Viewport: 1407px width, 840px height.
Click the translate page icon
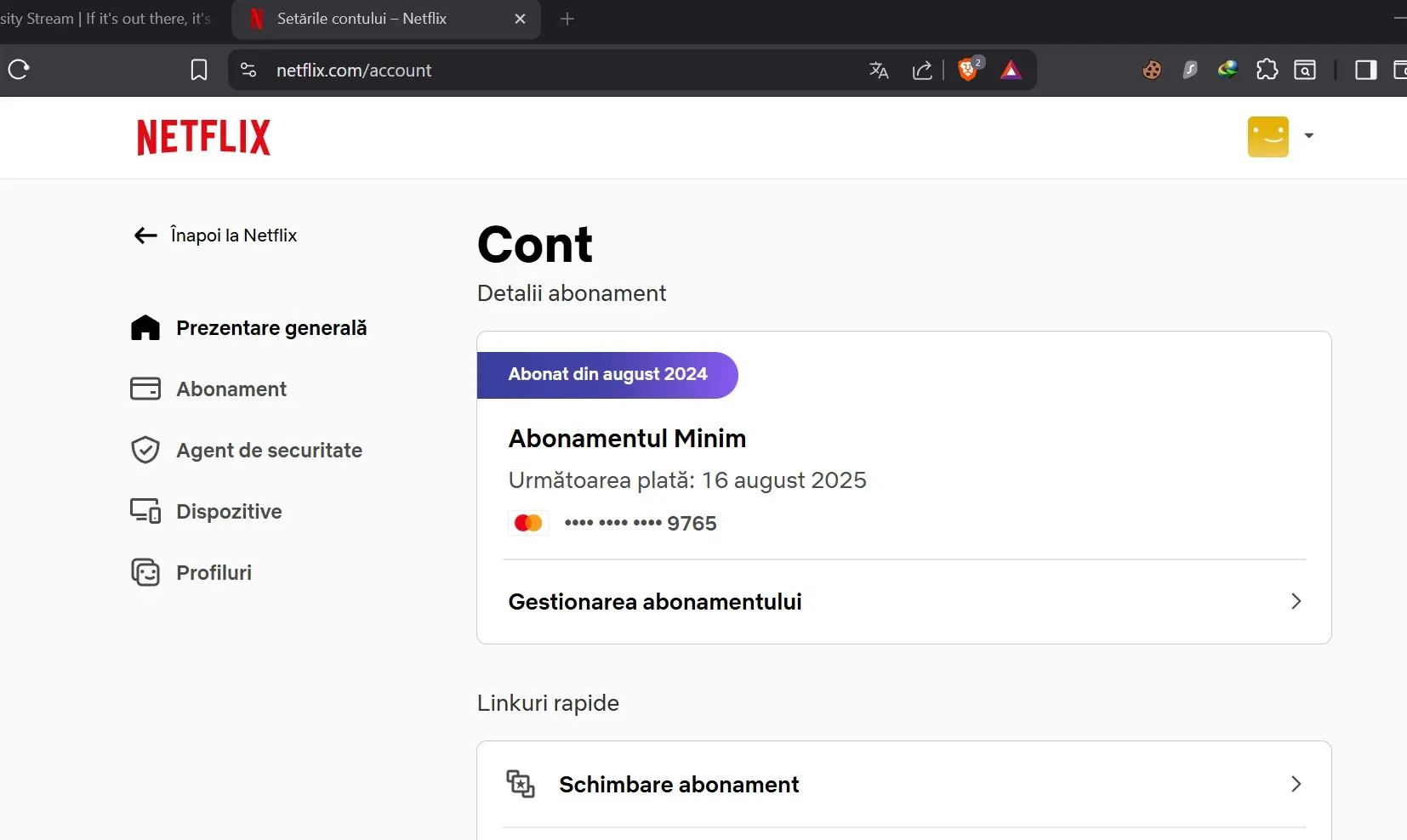(x=879, y=71)
